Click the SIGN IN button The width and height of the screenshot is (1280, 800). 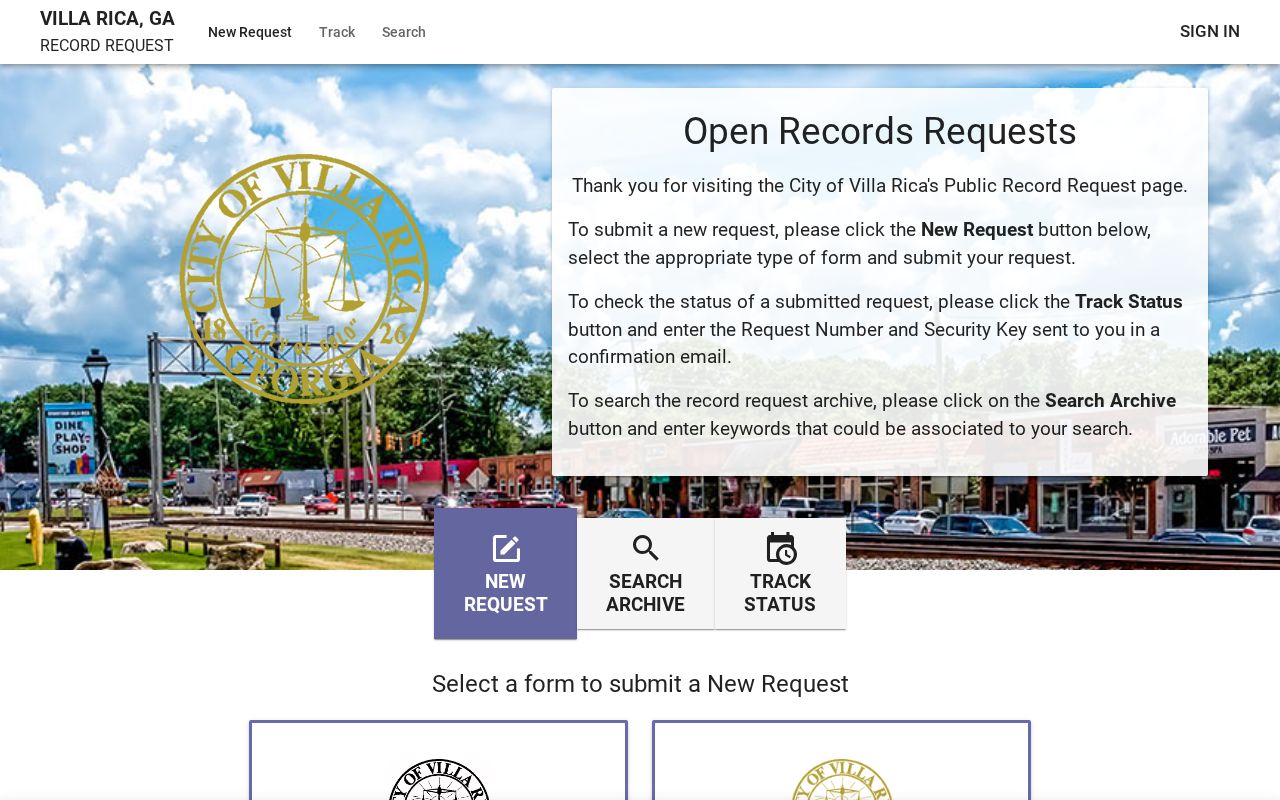(1210, 31)
